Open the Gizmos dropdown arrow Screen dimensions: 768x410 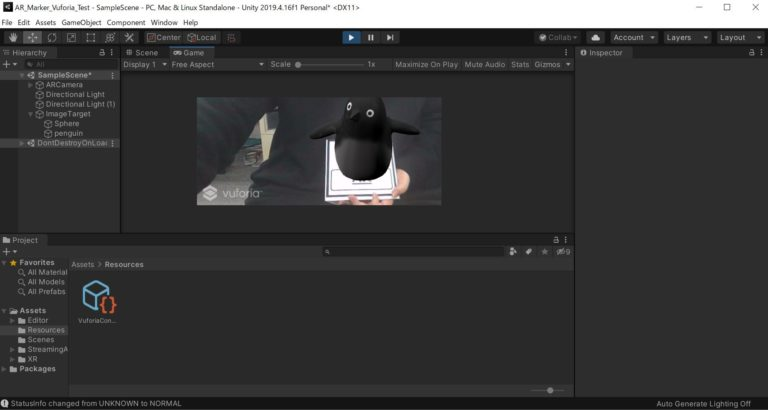568,65
